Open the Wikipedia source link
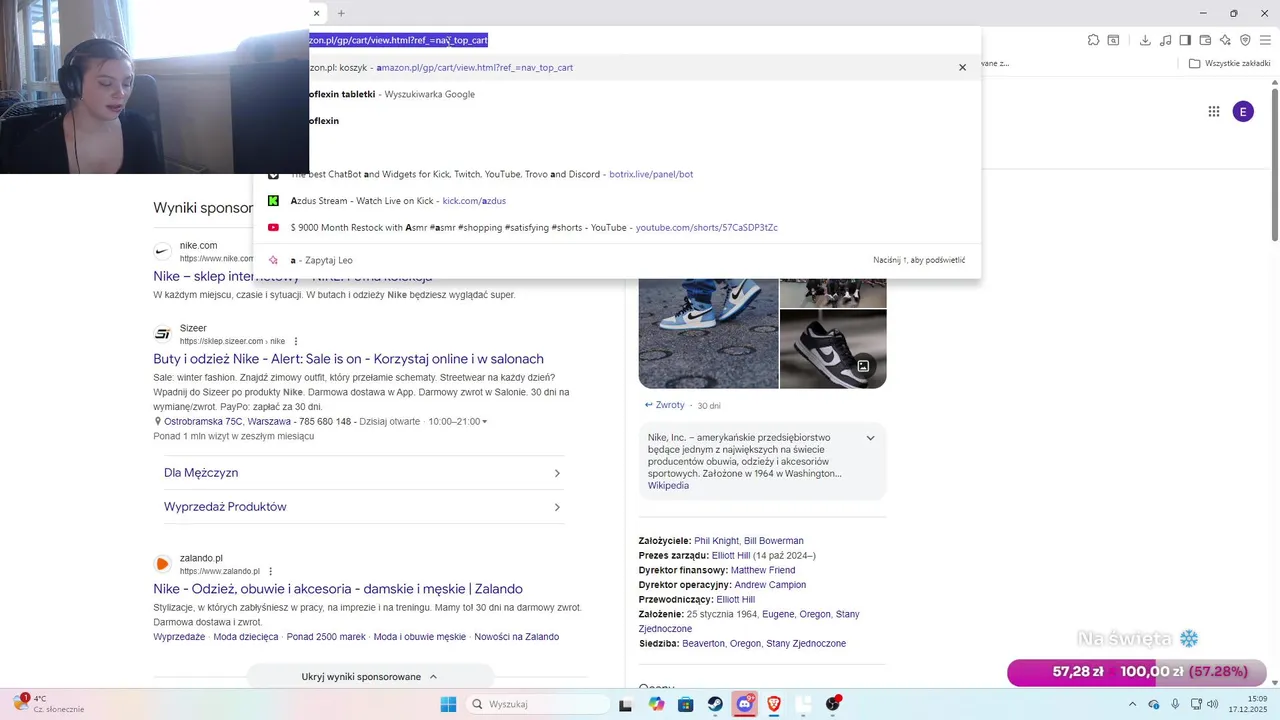 [668, 486]
